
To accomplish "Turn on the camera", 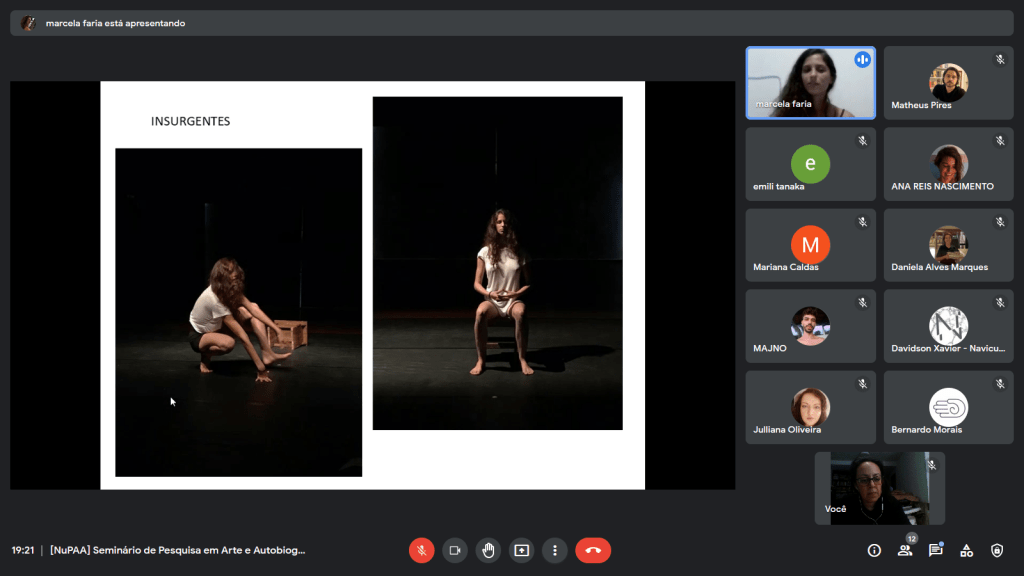I will 455,550.
